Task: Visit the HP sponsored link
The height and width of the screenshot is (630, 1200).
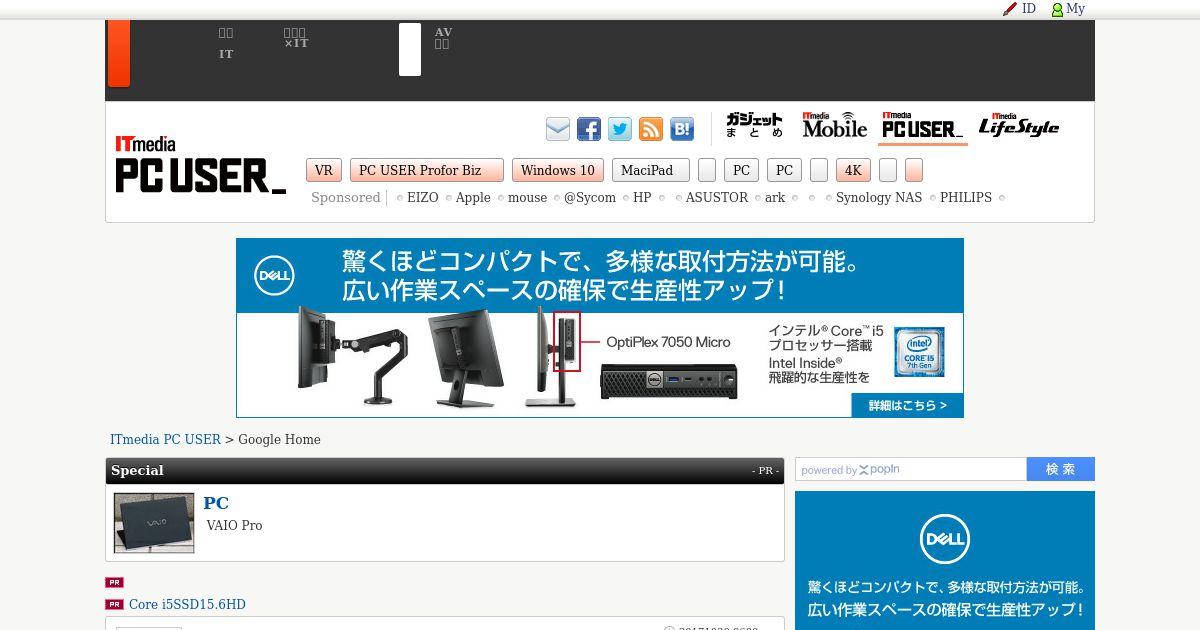Action: pyautogui.click(x=642, y=198)
